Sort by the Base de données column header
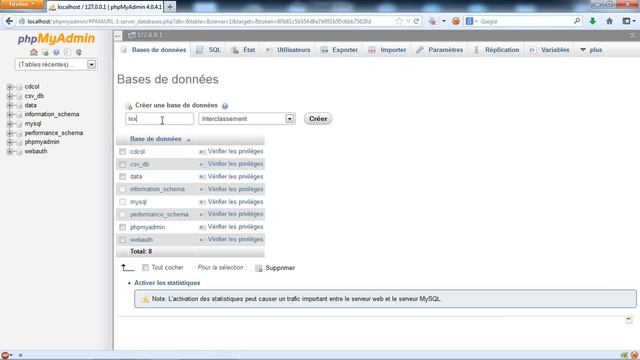This screenshot has height=360, width=640. (156, 139)
